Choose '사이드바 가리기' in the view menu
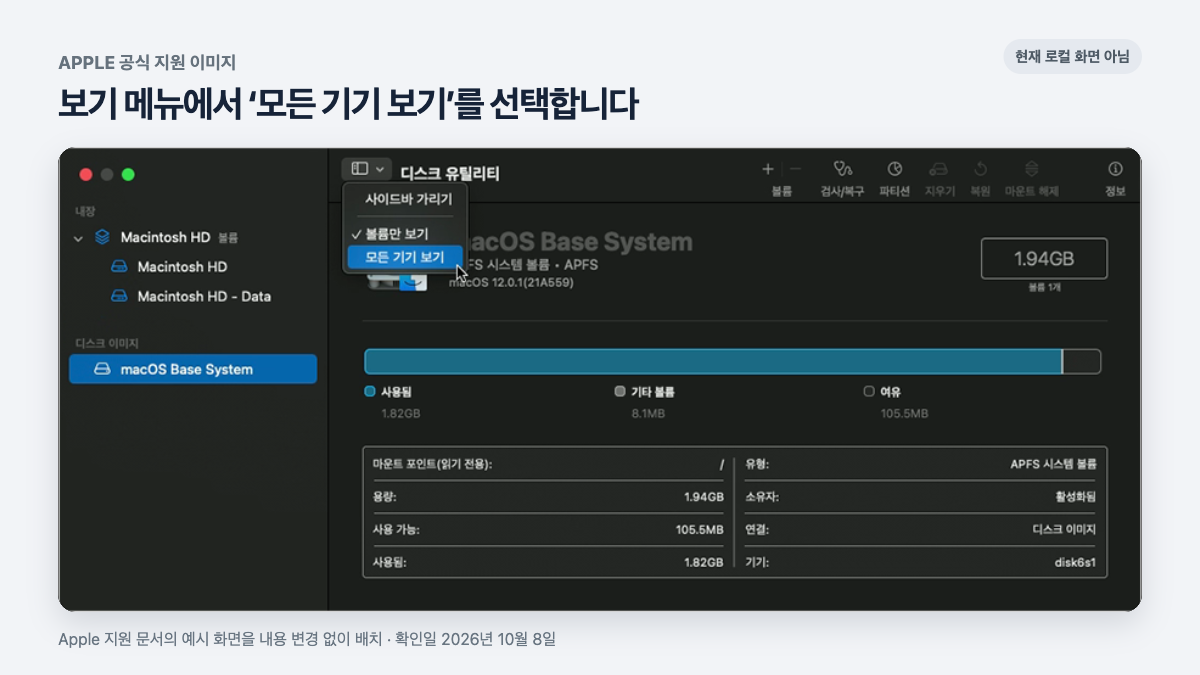The width and height of the screenshot is (1200, 675). coord(407,199)
